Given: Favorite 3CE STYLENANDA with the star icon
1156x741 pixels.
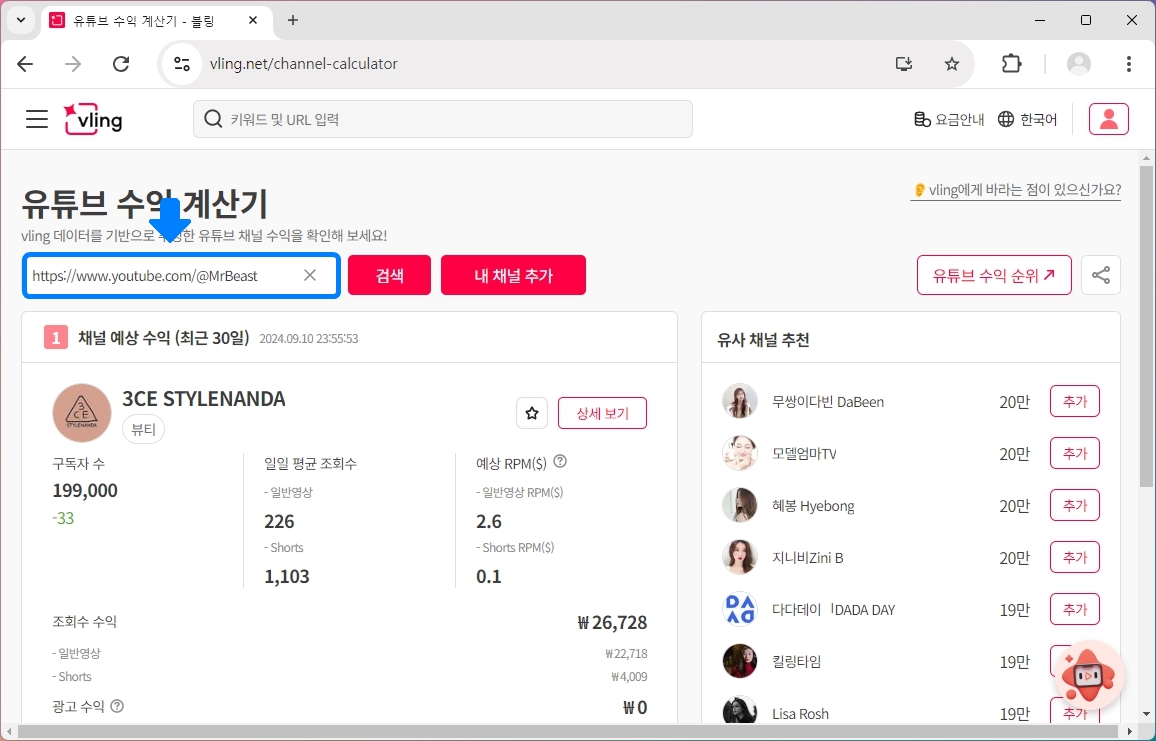Looking at the screenshot, I should pos(532,413).
